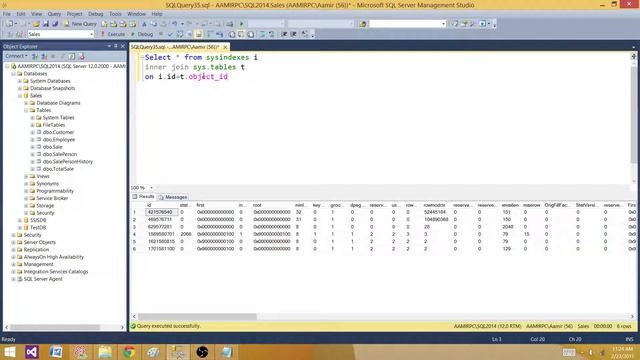Click the Undo toolbar icon
This screenshot has height=360, width=640.
175,24
